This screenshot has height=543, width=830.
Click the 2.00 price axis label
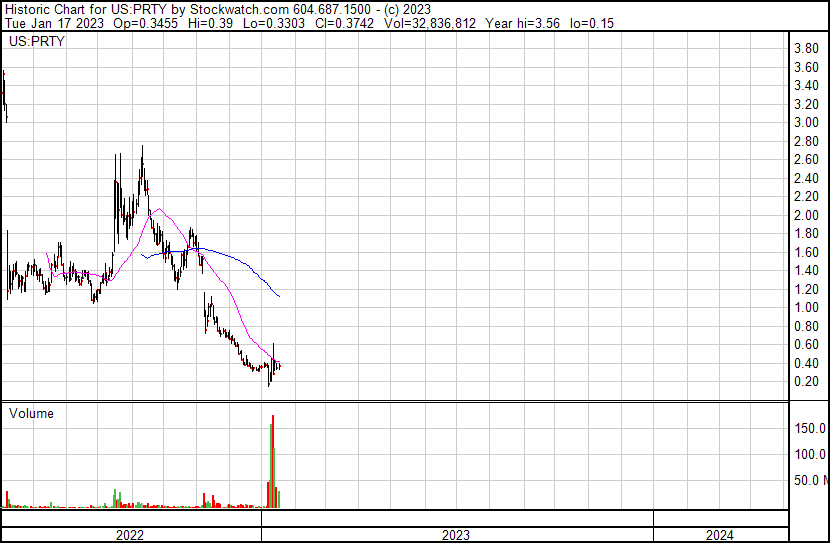pyautogui.click(x=806, y=215)
